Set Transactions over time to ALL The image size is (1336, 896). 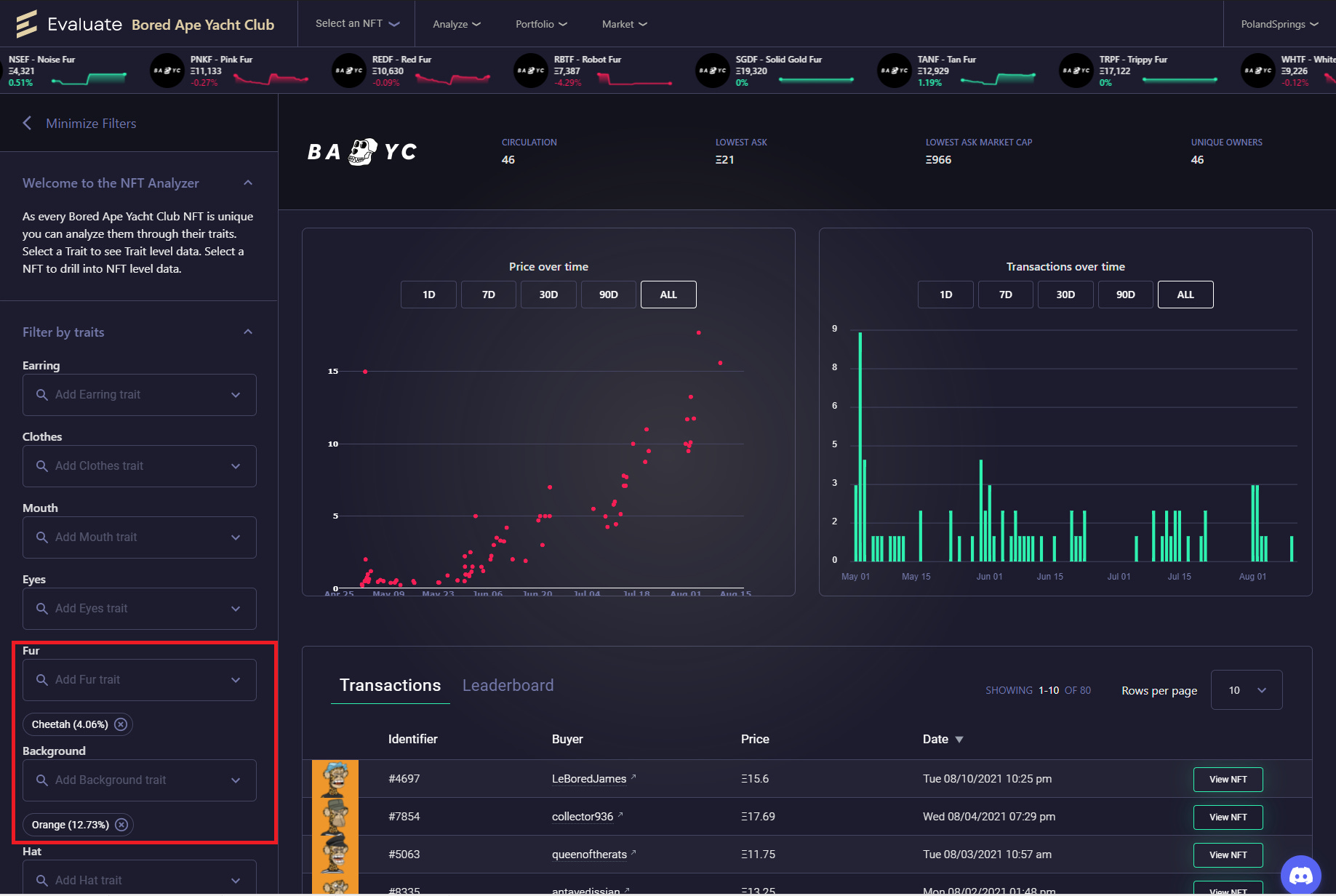[x=1185, y=295]
